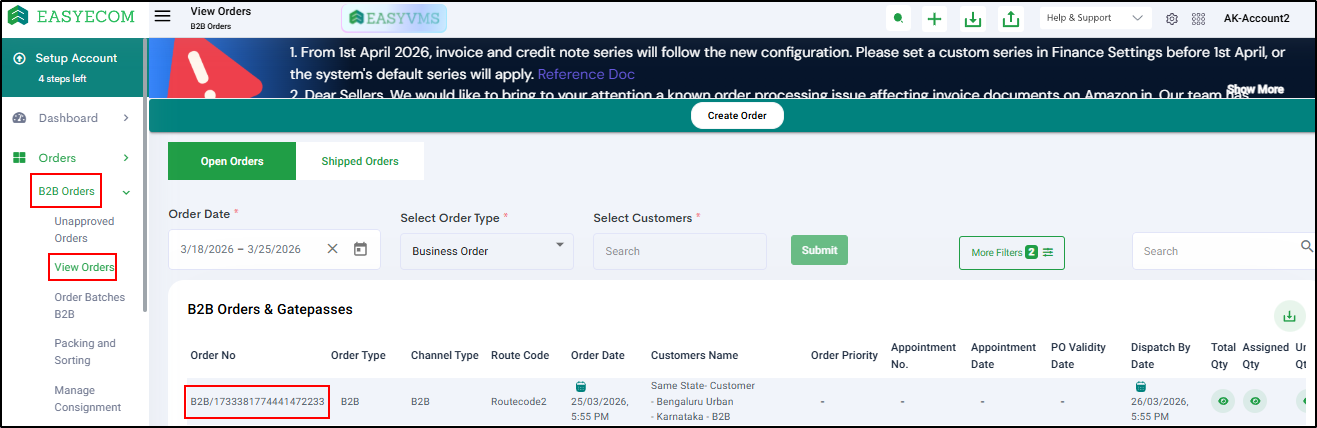Open the Reference Doc link
This screenshot has width=1317, height=428.
pos(586,74)
